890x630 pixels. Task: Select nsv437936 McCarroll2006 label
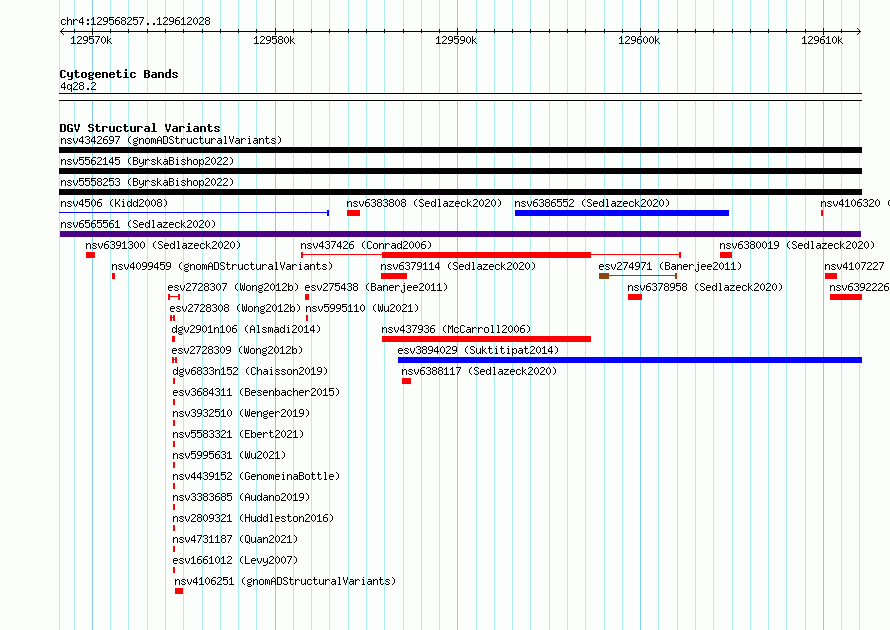(x=456, y=329)
